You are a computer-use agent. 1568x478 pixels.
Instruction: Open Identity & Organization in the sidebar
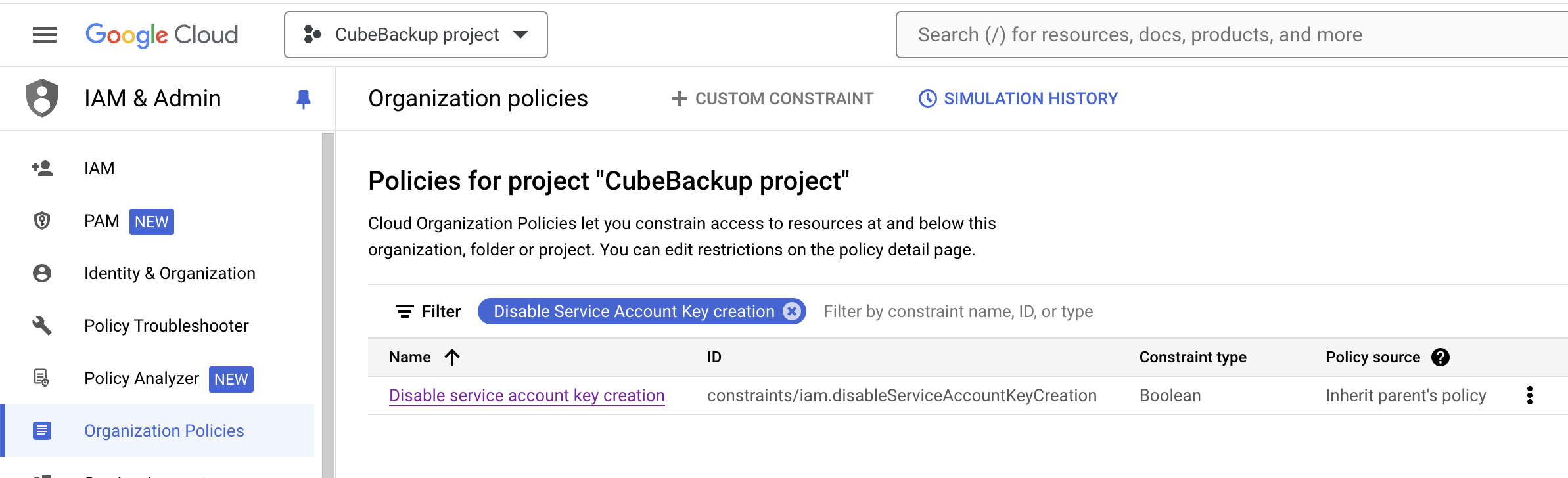pyautogui.click(x=170, y=273)
